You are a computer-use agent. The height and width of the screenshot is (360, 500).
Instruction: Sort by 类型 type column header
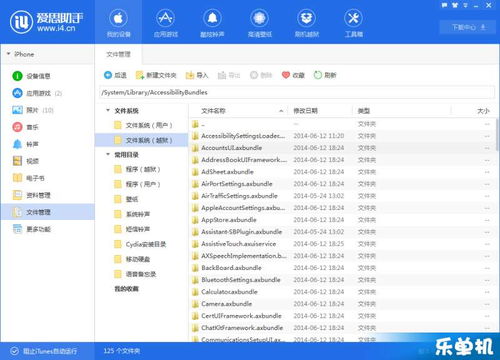click(402, 111)
